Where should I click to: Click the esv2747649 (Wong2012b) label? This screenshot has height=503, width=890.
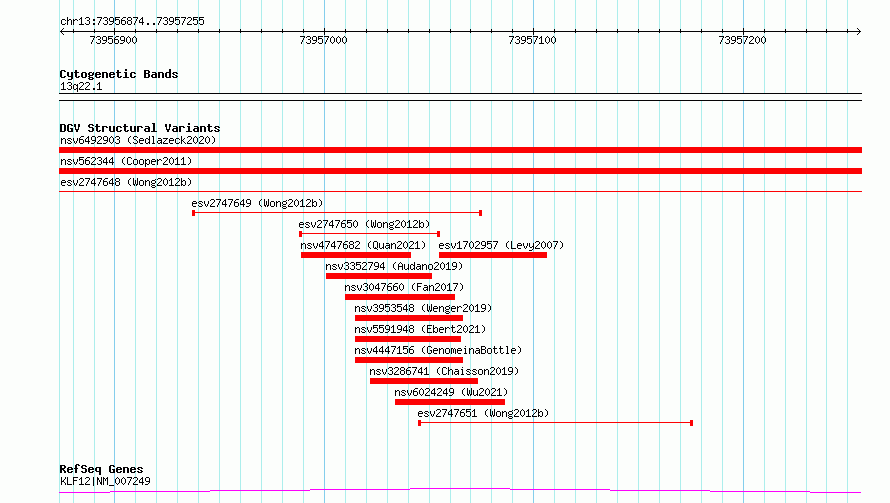coord(257,203)
